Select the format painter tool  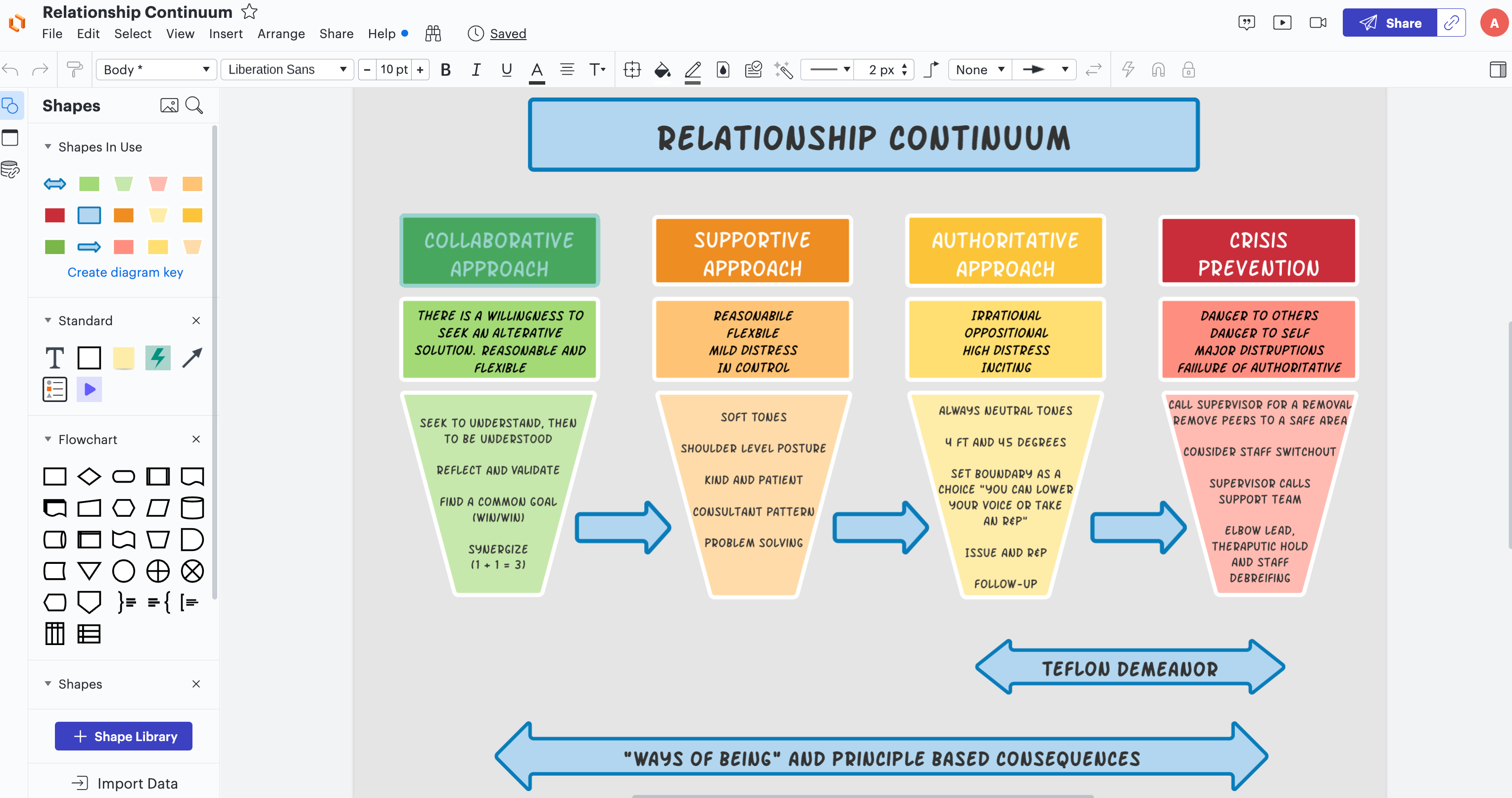(75, 70)
